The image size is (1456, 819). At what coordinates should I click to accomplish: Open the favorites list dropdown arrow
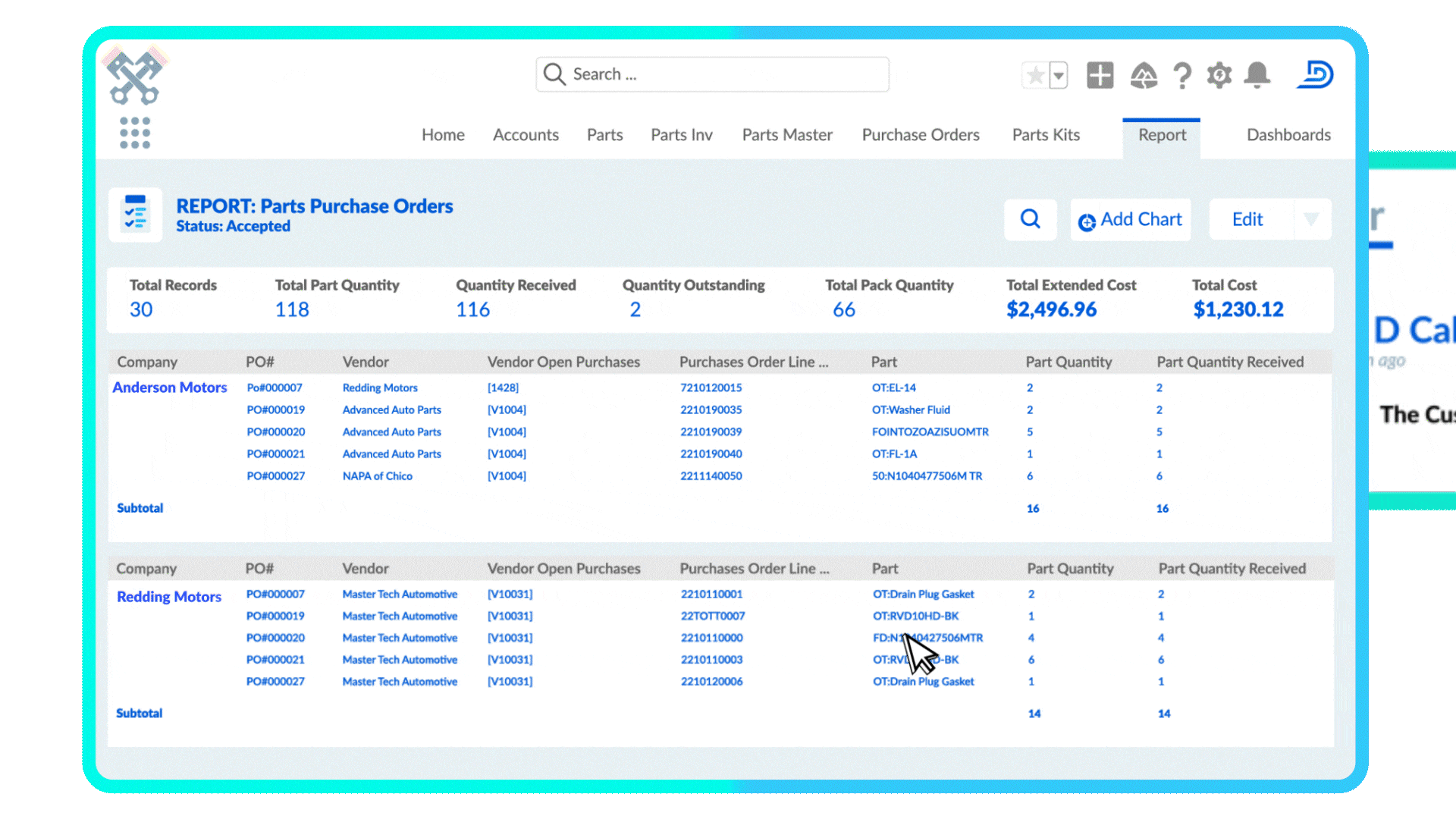click(x=1059, y=75)
